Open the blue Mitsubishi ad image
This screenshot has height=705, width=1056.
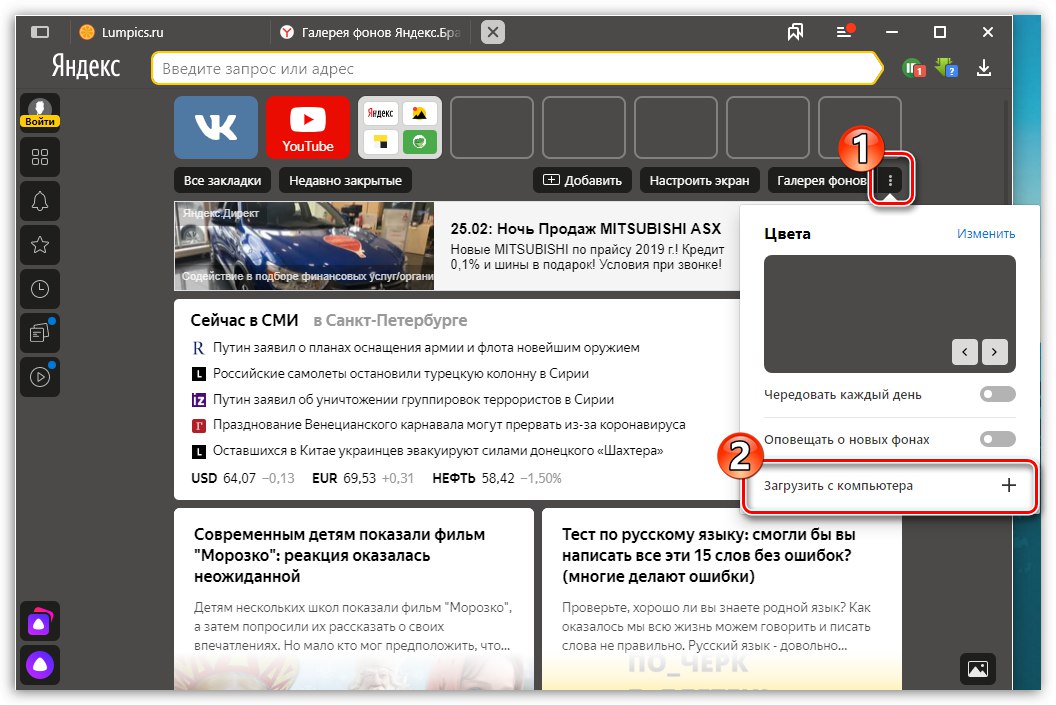pos(304,246)
